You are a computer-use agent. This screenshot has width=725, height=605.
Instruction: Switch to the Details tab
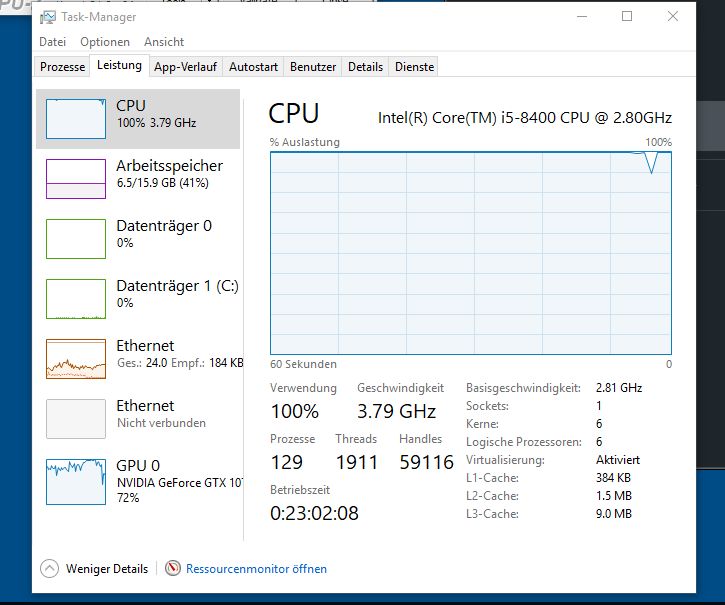365,67
